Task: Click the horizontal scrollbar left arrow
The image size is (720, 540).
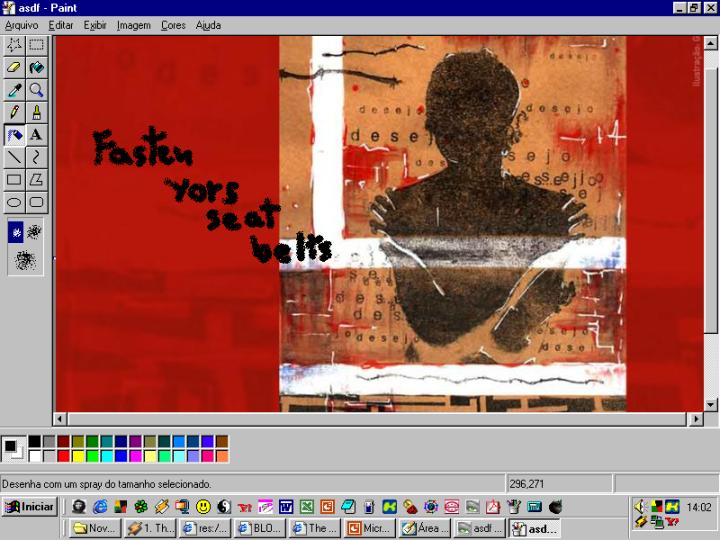Action: (60, 419)
